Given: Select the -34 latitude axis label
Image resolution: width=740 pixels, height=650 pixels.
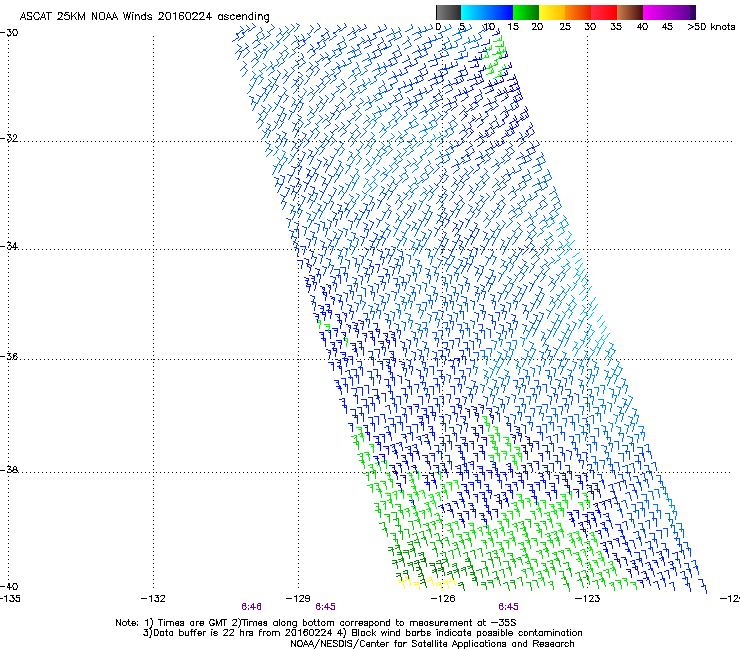Looking at the screenshot, I should point(9,246).
